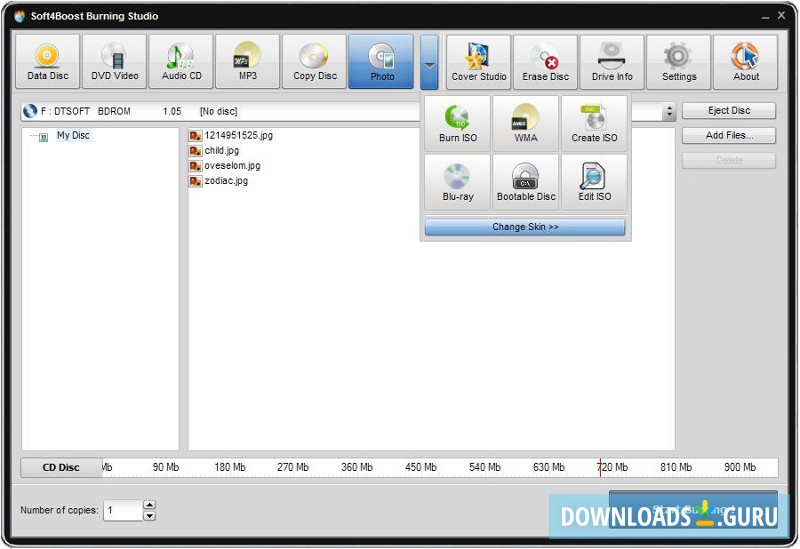Viewport: 800px width, 549px height.
Task: Minimize the Soft4Boost Burning Studio window
Action: click(765, 17)
